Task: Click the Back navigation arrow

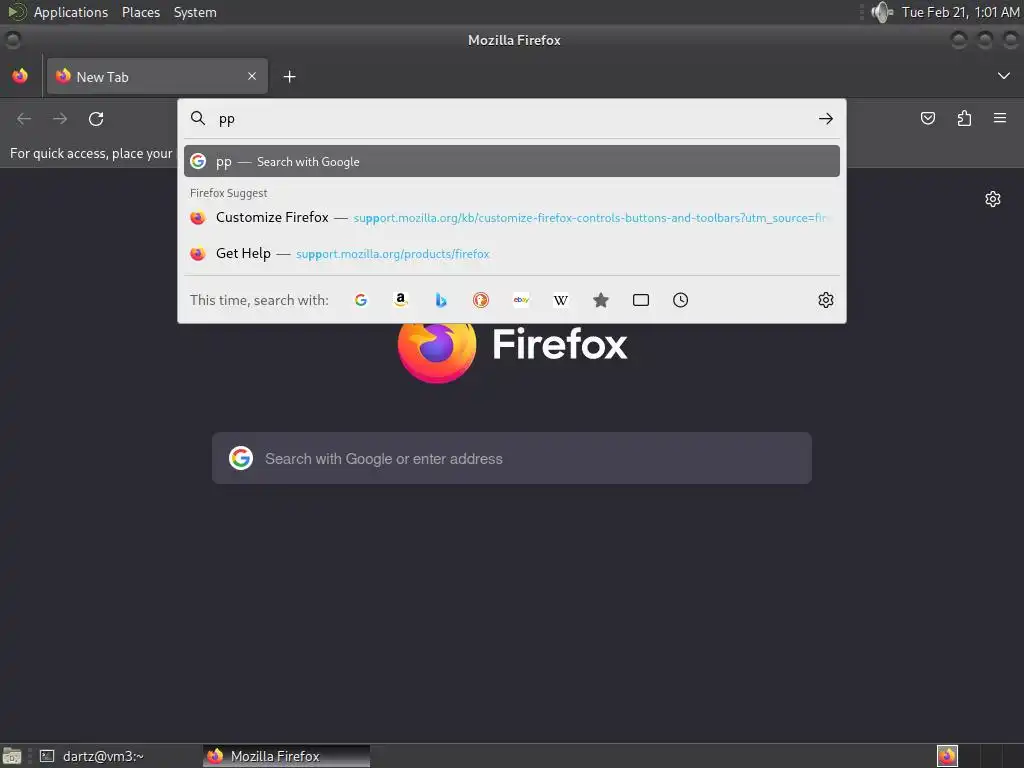Action: pos(24,119)
